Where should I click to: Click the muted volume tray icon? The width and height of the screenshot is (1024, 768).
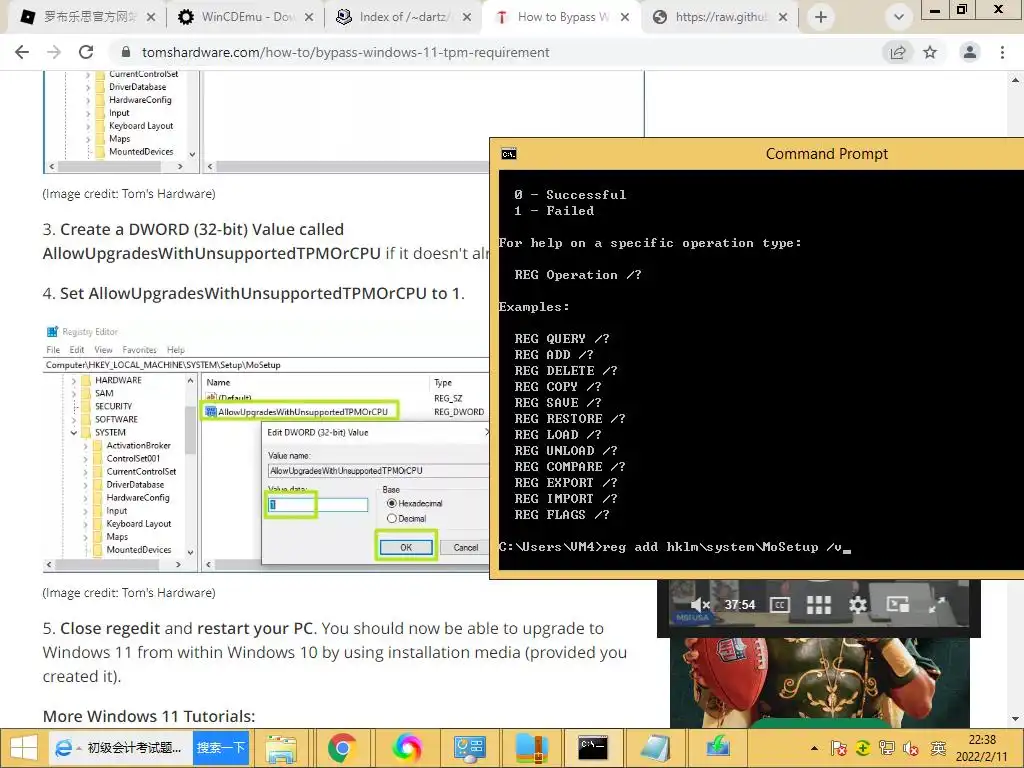[911, 749]
